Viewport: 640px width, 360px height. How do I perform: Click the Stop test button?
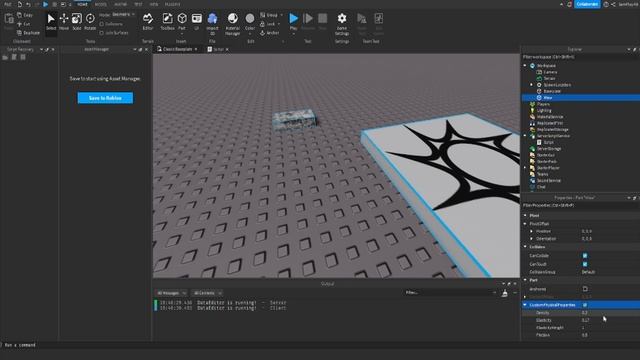pos(322,22)
